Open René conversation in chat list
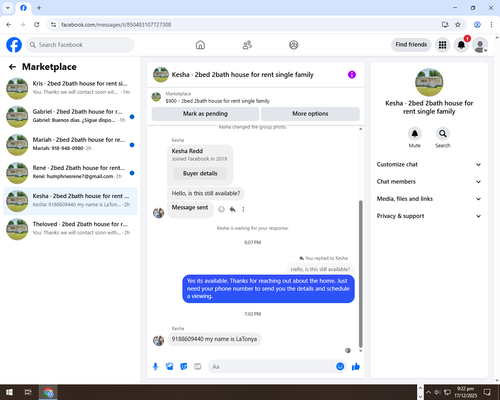 [x=70, y=173]
